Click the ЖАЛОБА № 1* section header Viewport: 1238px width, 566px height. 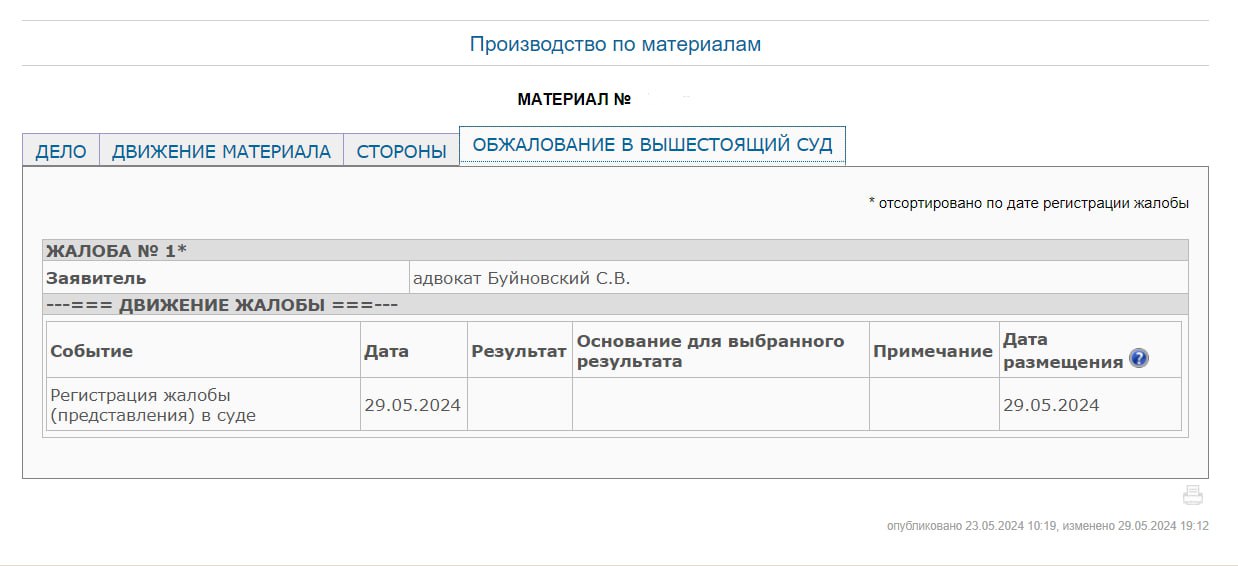click(117, 251)
